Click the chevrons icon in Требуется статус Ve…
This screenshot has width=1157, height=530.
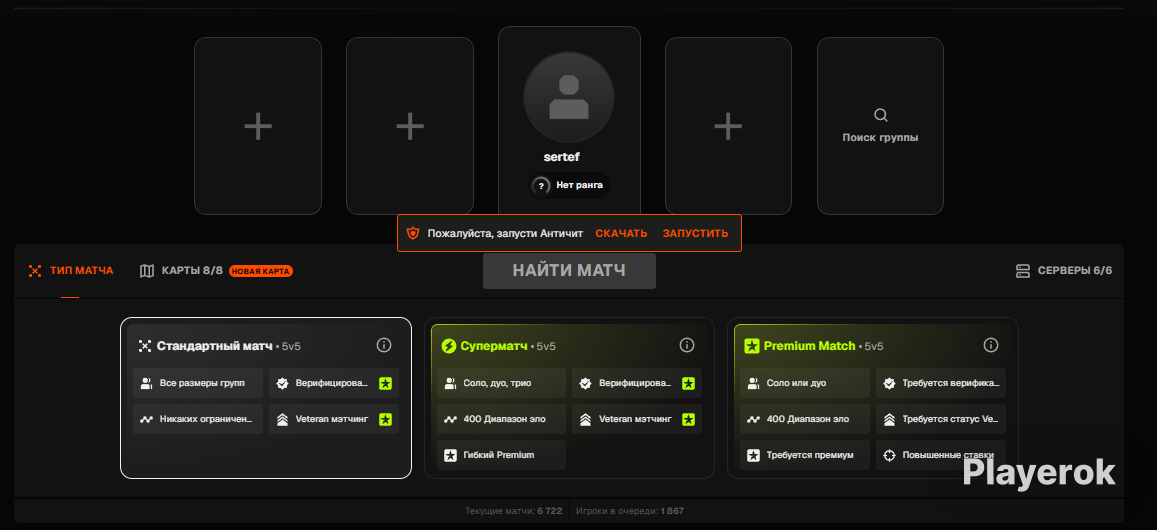tap(889, 419)
